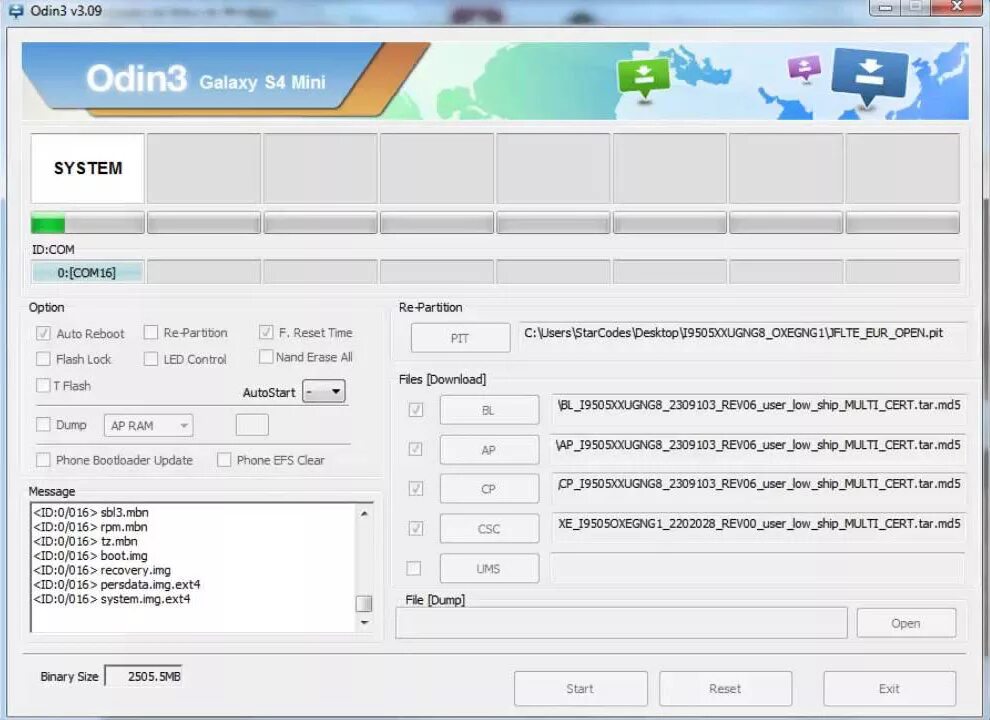Toggle the Auto Reboot checkbox
The height and width of the screenshot is (720, 990).
(43, 333)
